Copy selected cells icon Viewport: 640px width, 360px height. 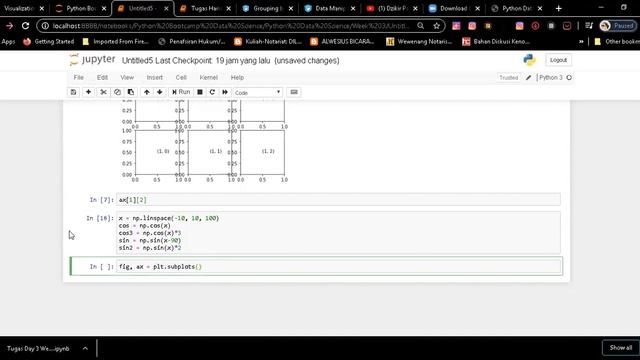click(x=117, y=92)
